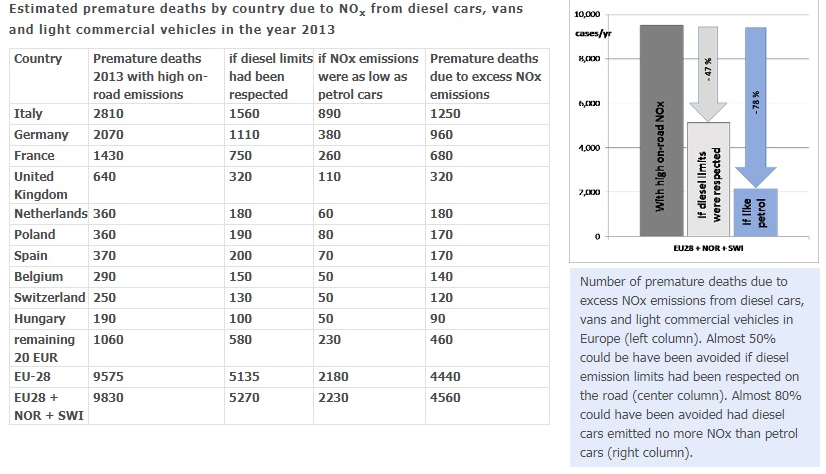Click the '-47 %' grey arrow in chart
The image size is (826, 474).
click(708, 74)
